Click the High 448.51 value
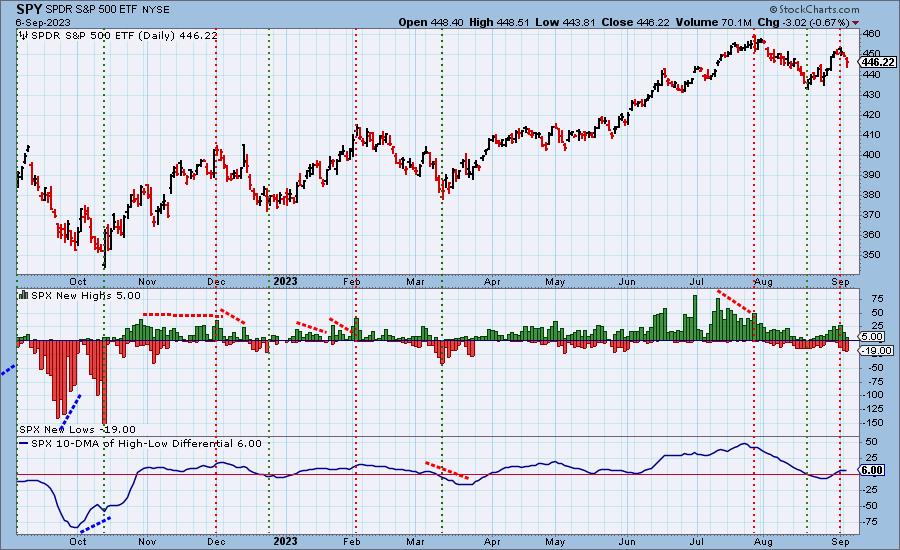The height and width of the screenshot is (550, 900). click(499, 22)
